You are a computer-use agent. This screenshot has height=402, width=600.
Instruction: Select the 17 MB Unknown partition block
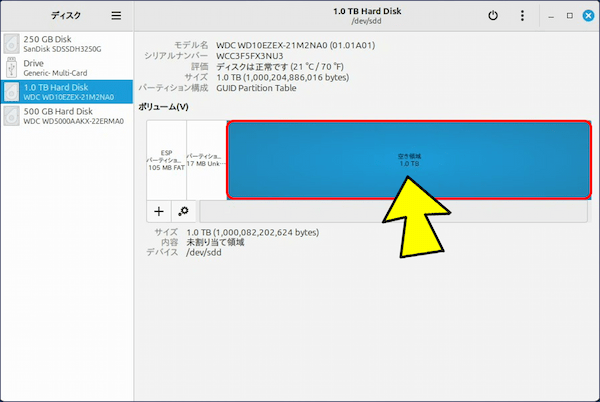[205, 160]
